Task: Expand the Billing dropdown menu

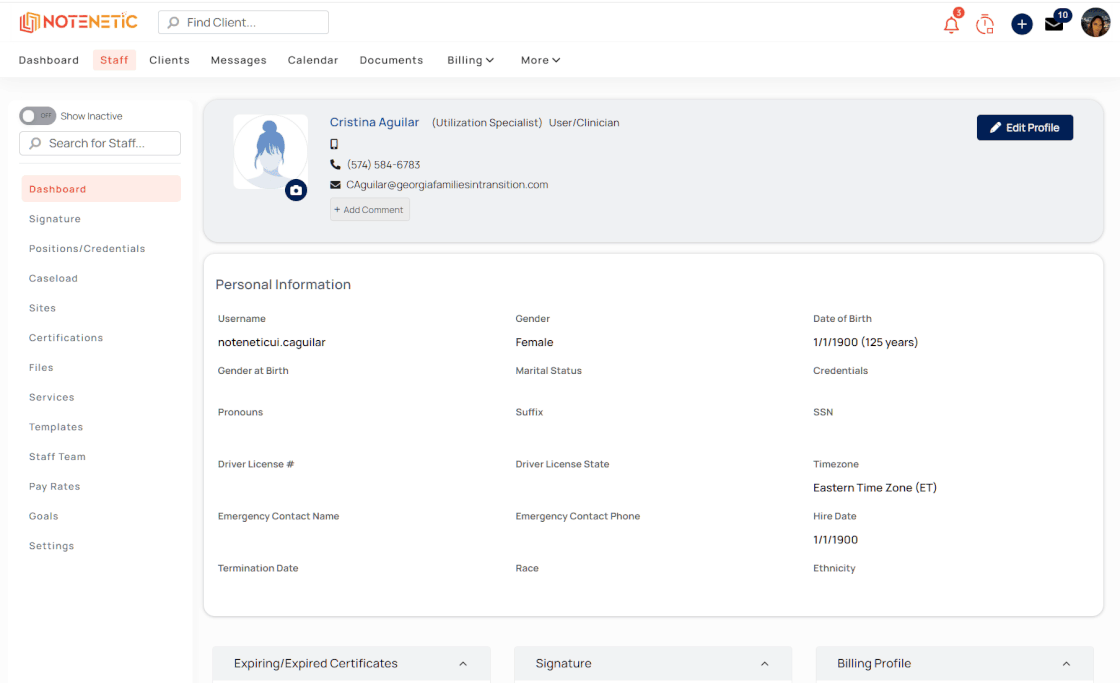Action: pos(470,60)
